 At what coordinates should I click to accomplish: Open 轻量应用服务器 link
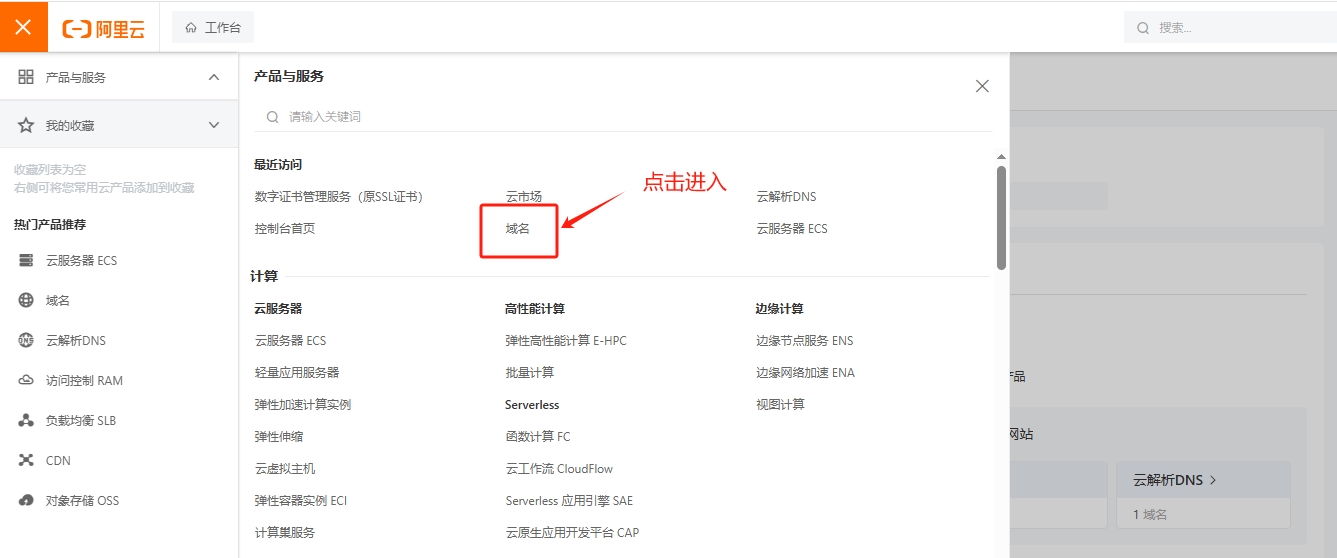point(297,372)
